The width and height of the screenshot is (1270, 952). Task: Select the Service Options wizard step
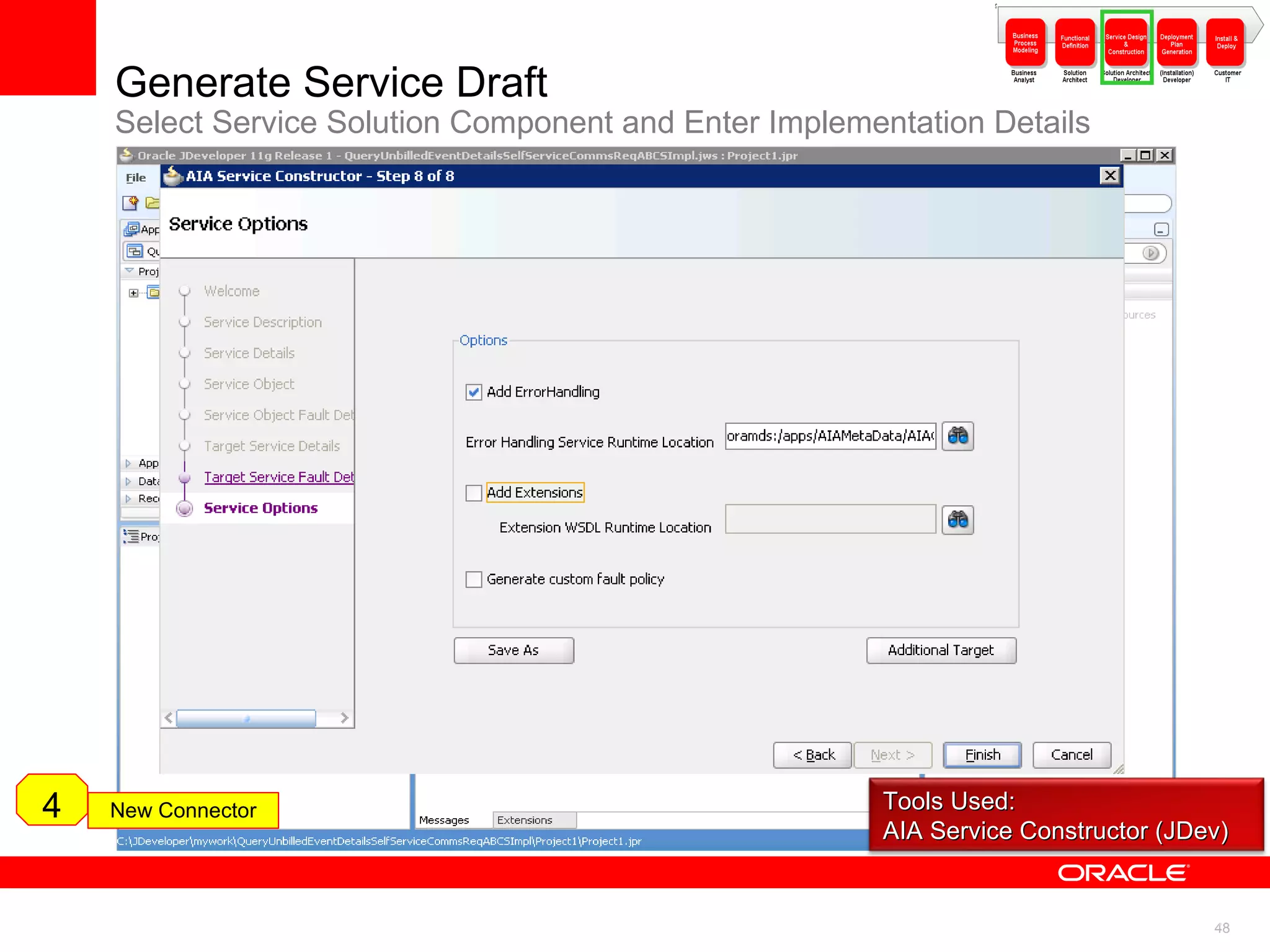coord(260,508)
